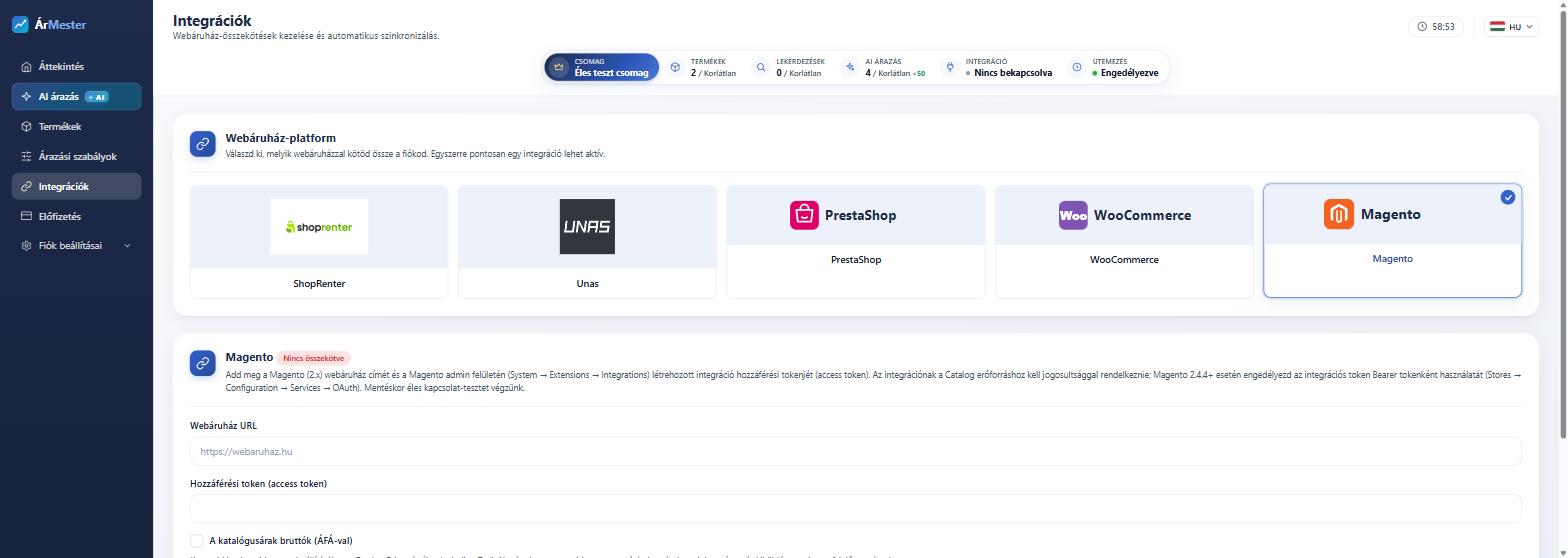1568x558 pixels.
Task: Click the Áttekintés home icon
Action: pyautogui.click(x=26, y=67)
